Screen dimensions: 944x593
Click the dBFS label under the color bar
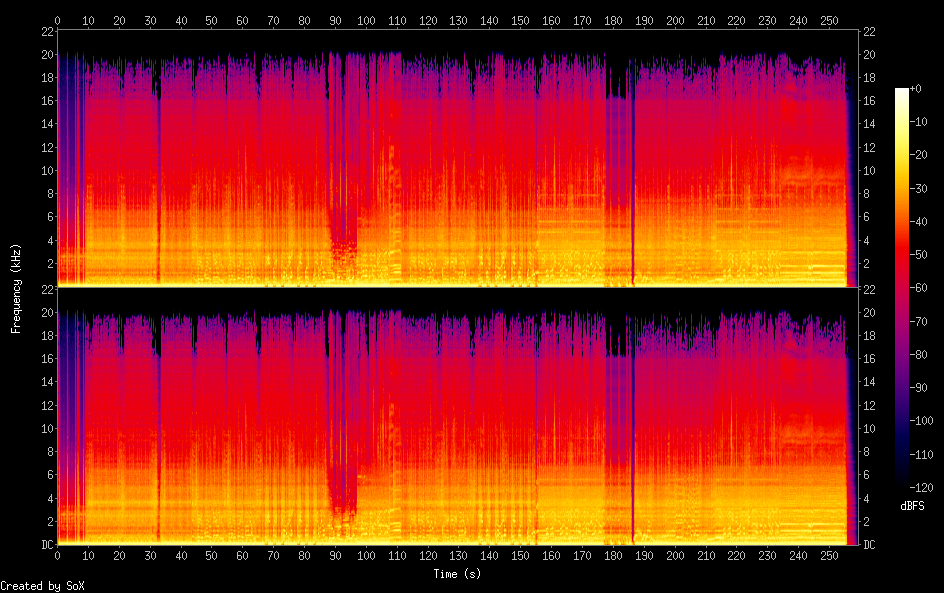912,507
